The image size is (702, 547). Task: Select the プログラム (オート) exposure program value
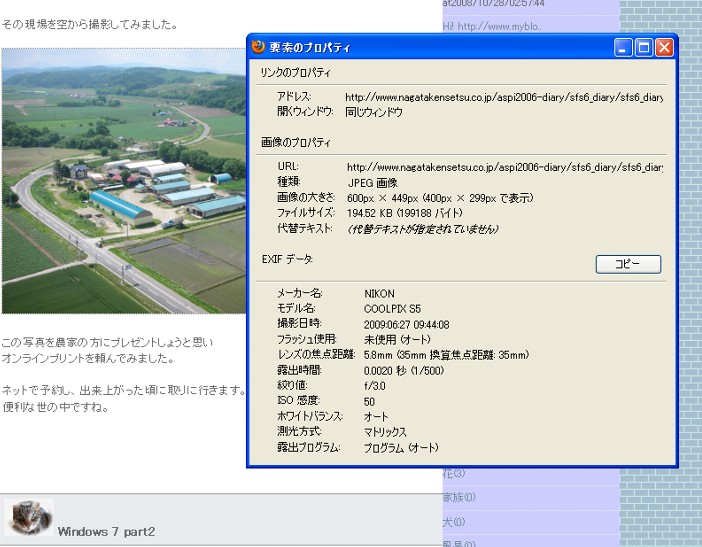401,448
